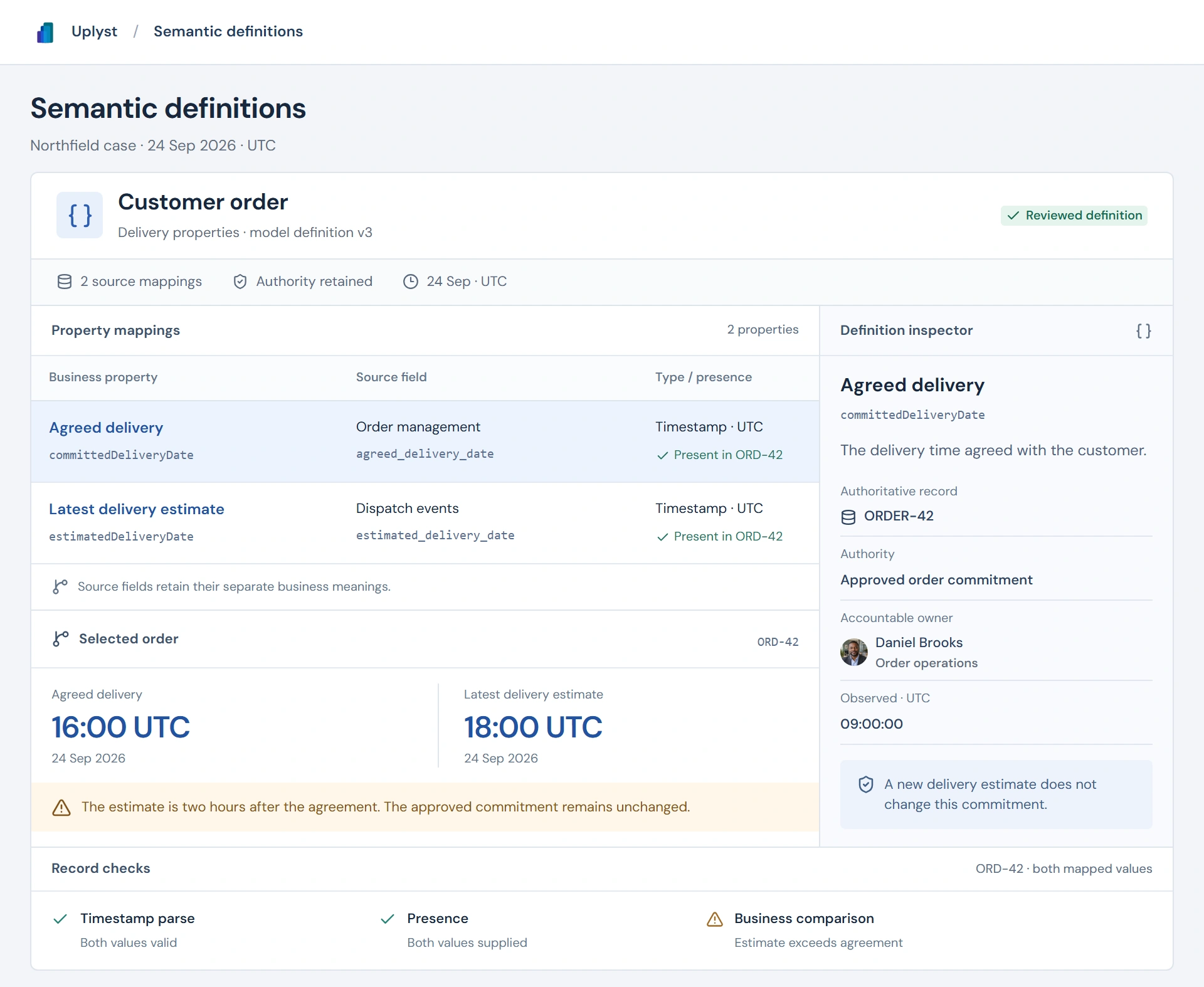Click Dispatch events source cell
1204x987 pixels.
tap(408, 509)
